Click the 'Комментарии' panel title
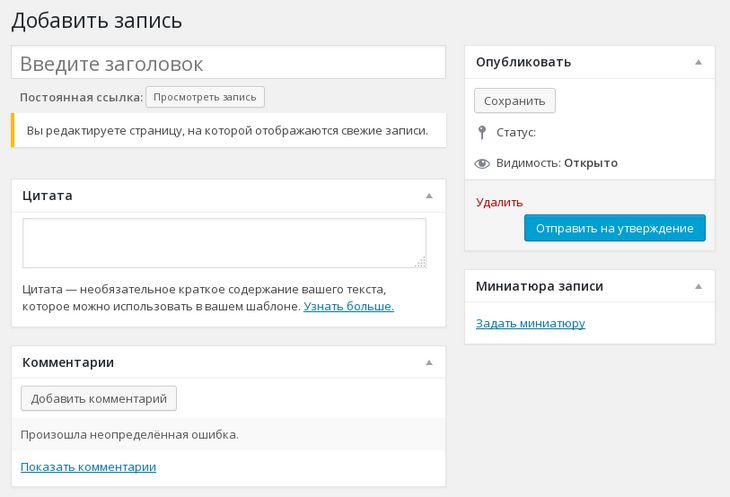 pyautogui.click(x=68, y=362)
